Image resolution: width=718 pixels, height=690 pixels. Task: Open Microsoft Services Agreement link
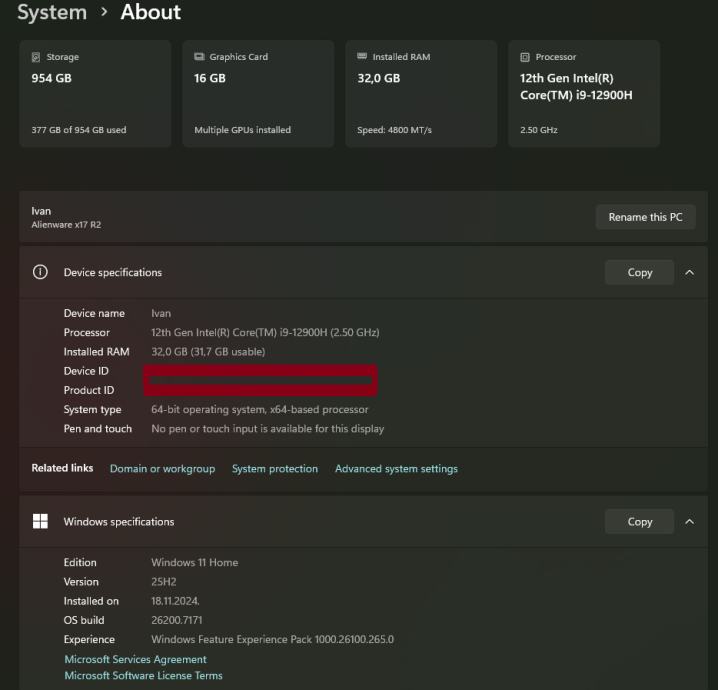click(135, 659)
